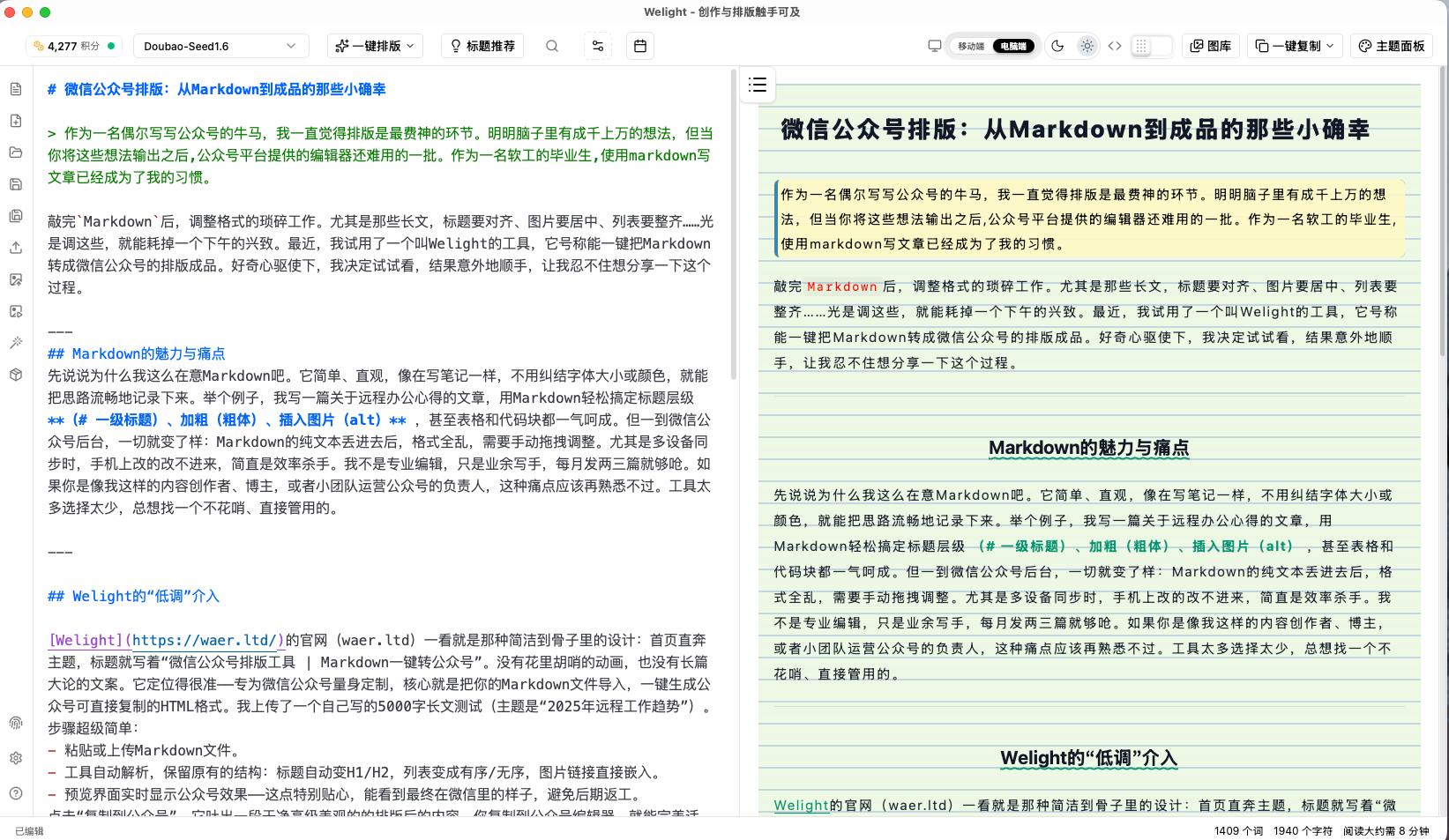1449x840 pixels.
Task: Open the document file icon in sidebar
Action: 16,89
